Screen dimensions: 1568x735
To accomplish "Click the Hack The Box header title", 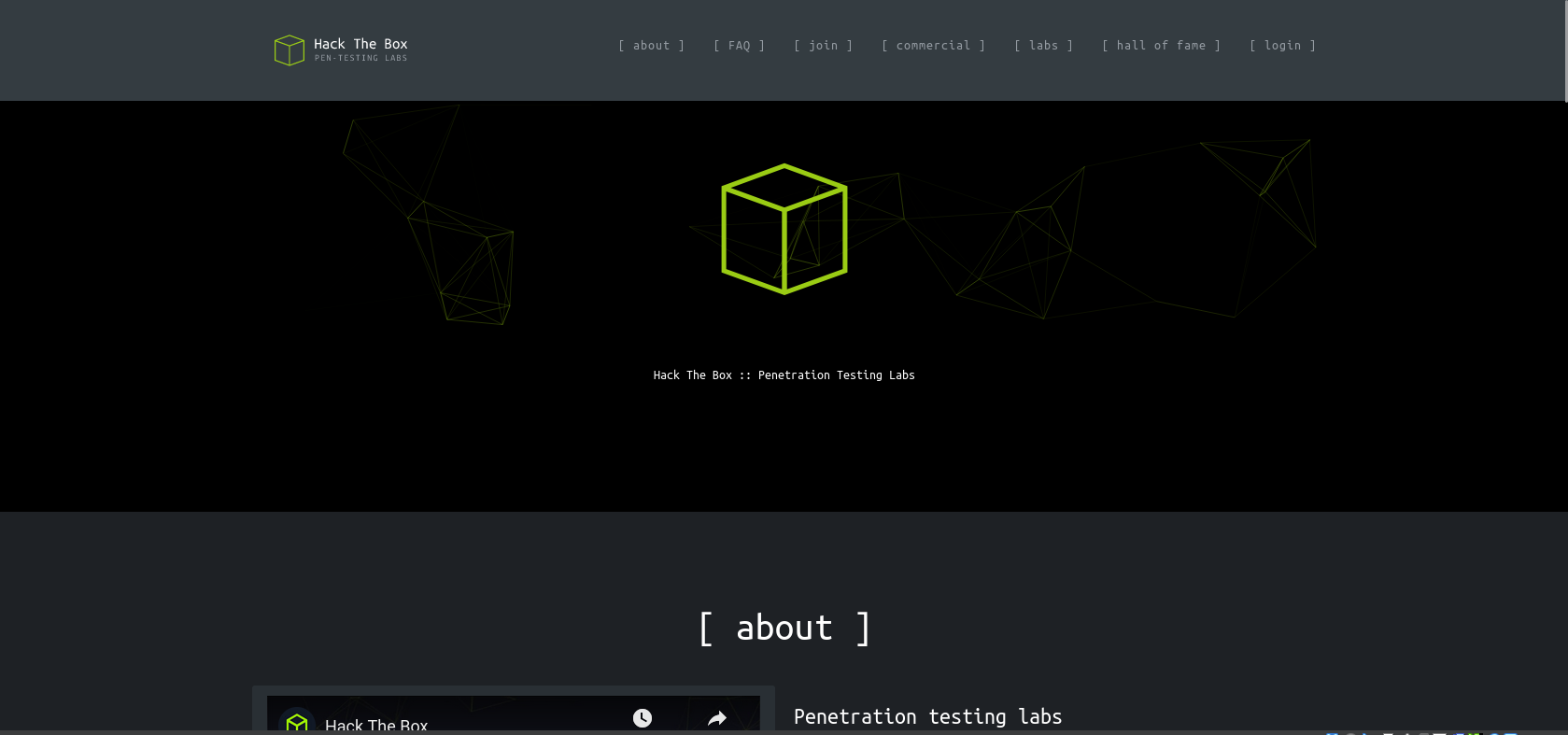I will click(360, 44).
